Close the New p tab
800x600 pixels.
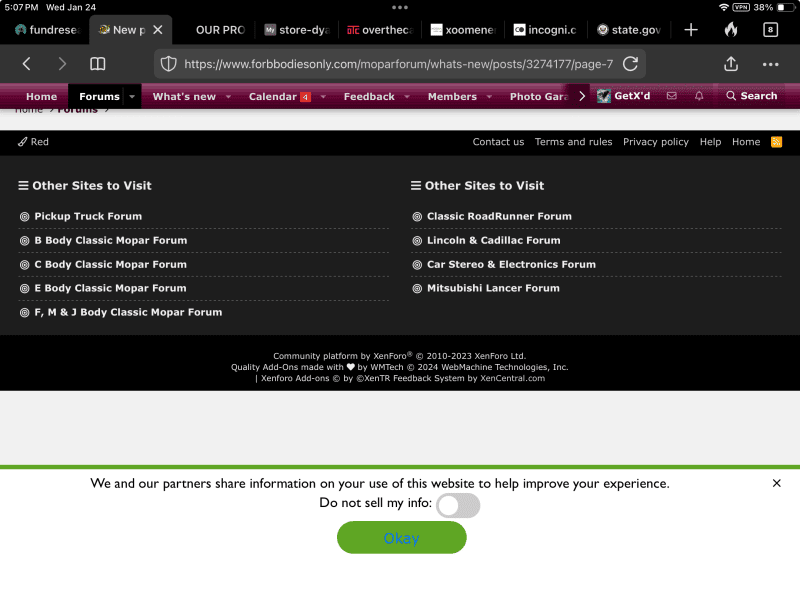click(x=158, y=30)
